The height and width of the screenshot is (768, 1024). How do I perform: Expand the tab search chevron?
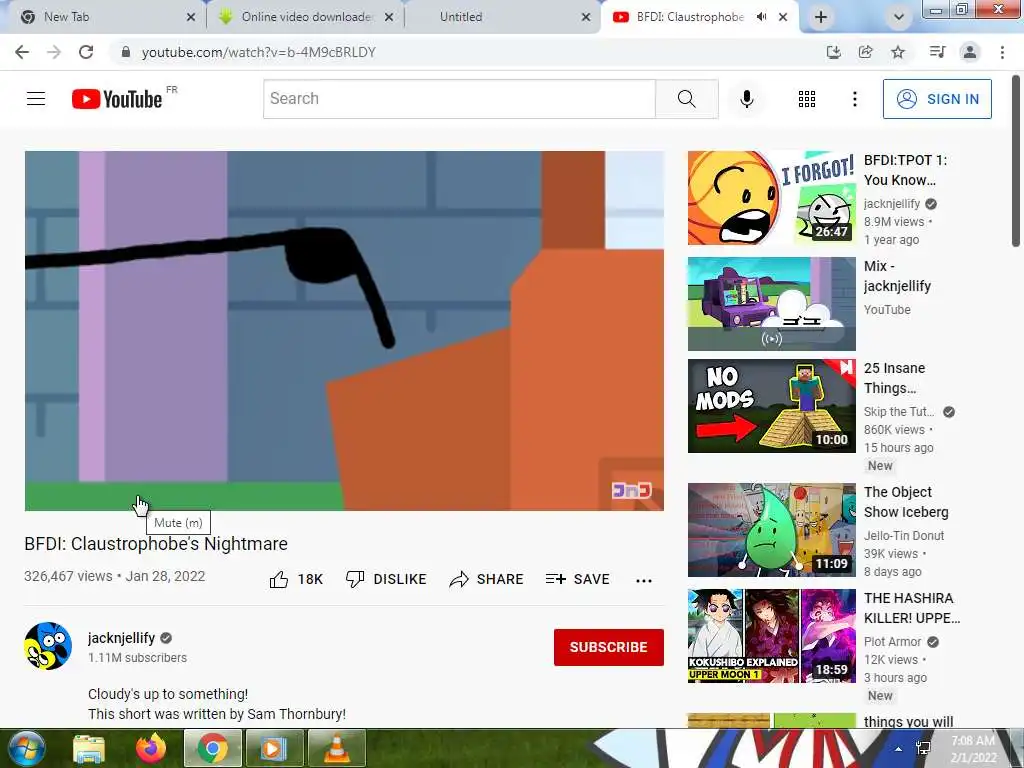(899, 17)
